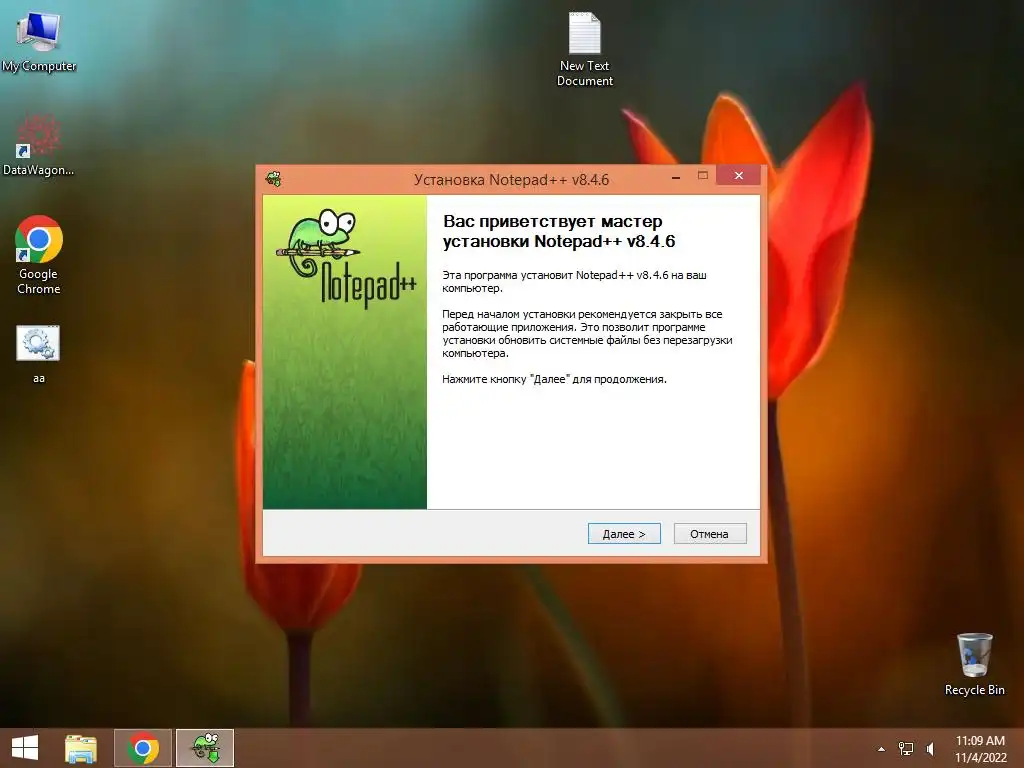Screen dimensions: 1024x768
Task: Open My Computer desktop icon
Action: point(39,40)
